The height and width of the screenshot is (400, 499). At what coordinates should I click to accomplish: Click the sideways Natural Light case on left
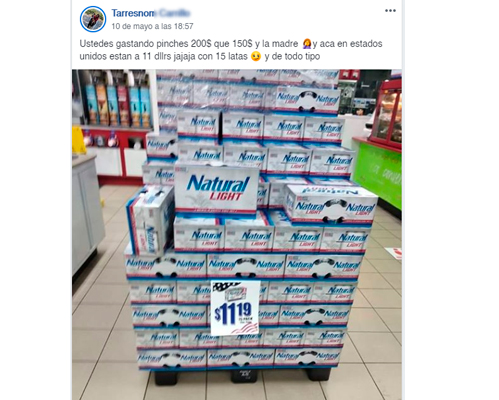click(150, 220)
